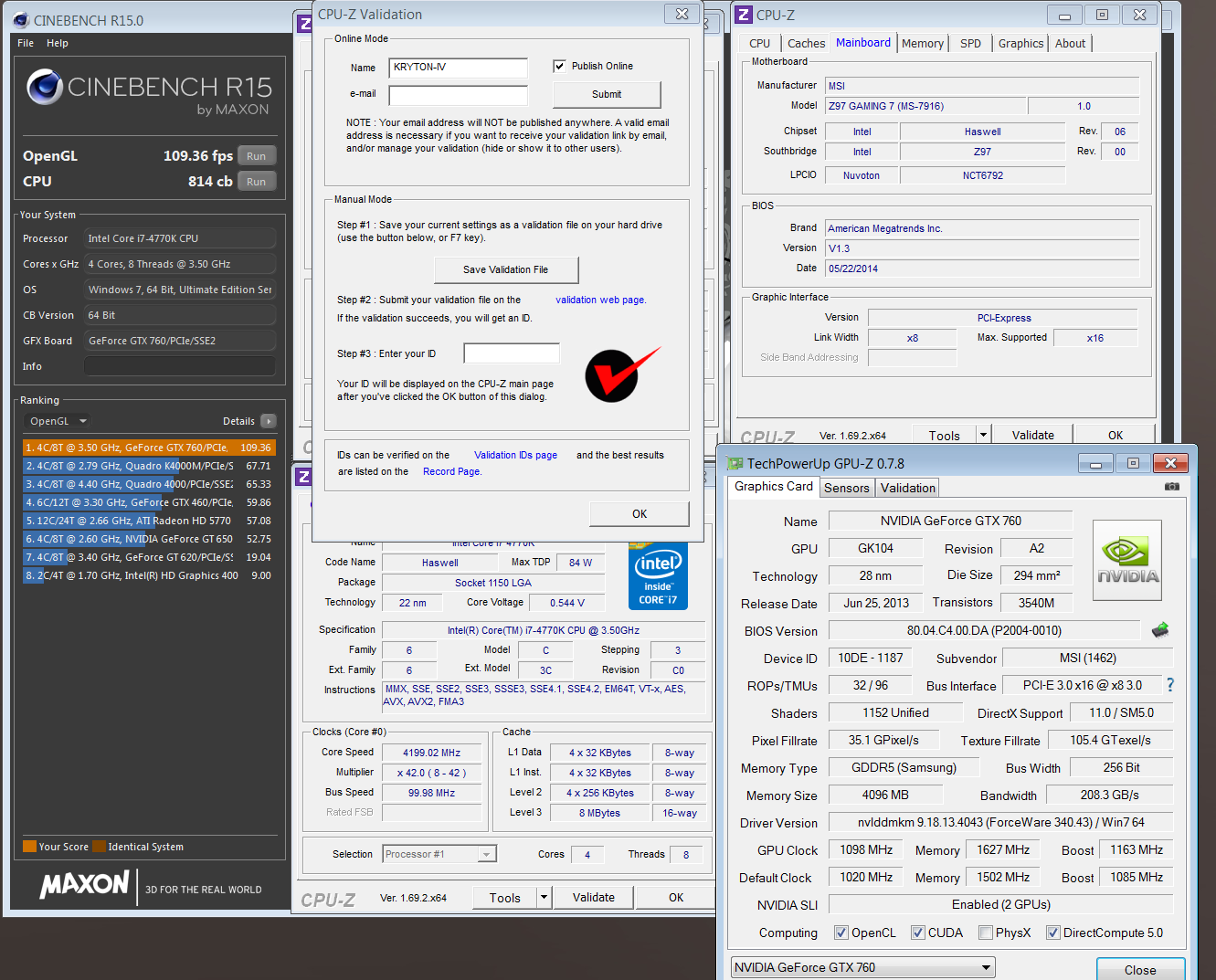Take screenshot with GPU-Z camera icon
The width and height of the screenshot is (1216, 980).
(x=1172, y=487)
